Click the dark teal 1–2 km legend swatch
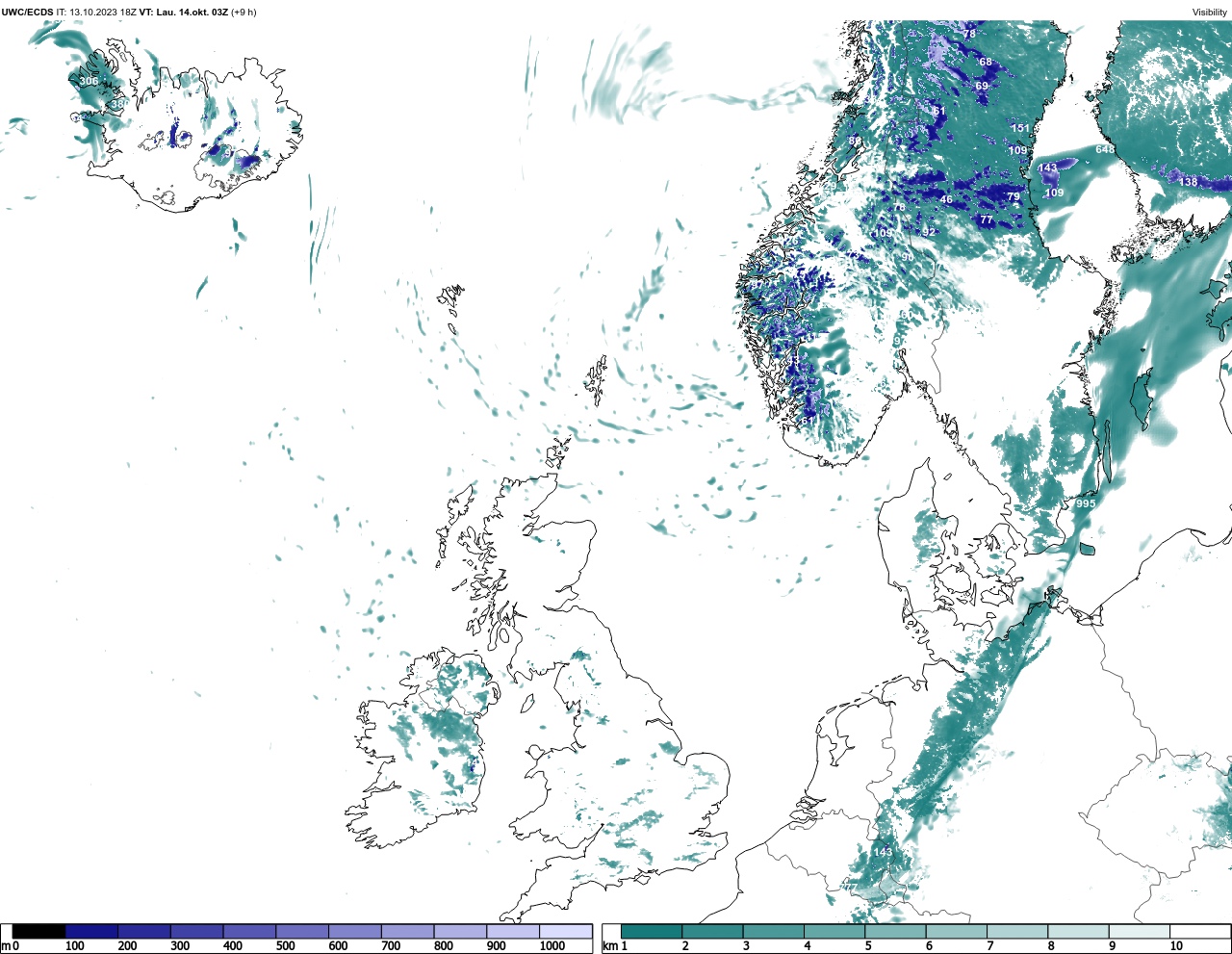1232x954 pixels. tap(652, 931)
